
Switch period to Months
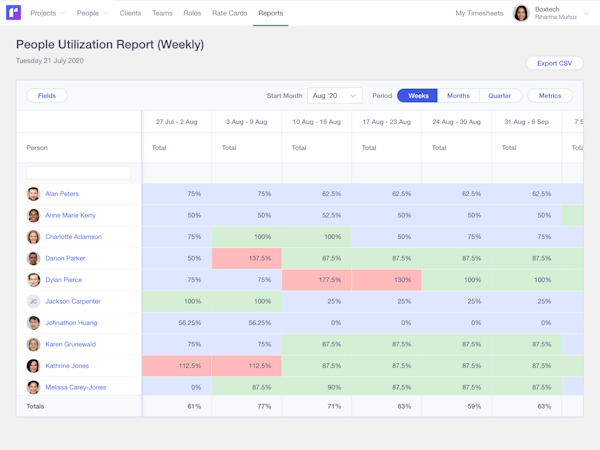pos(458,96)
